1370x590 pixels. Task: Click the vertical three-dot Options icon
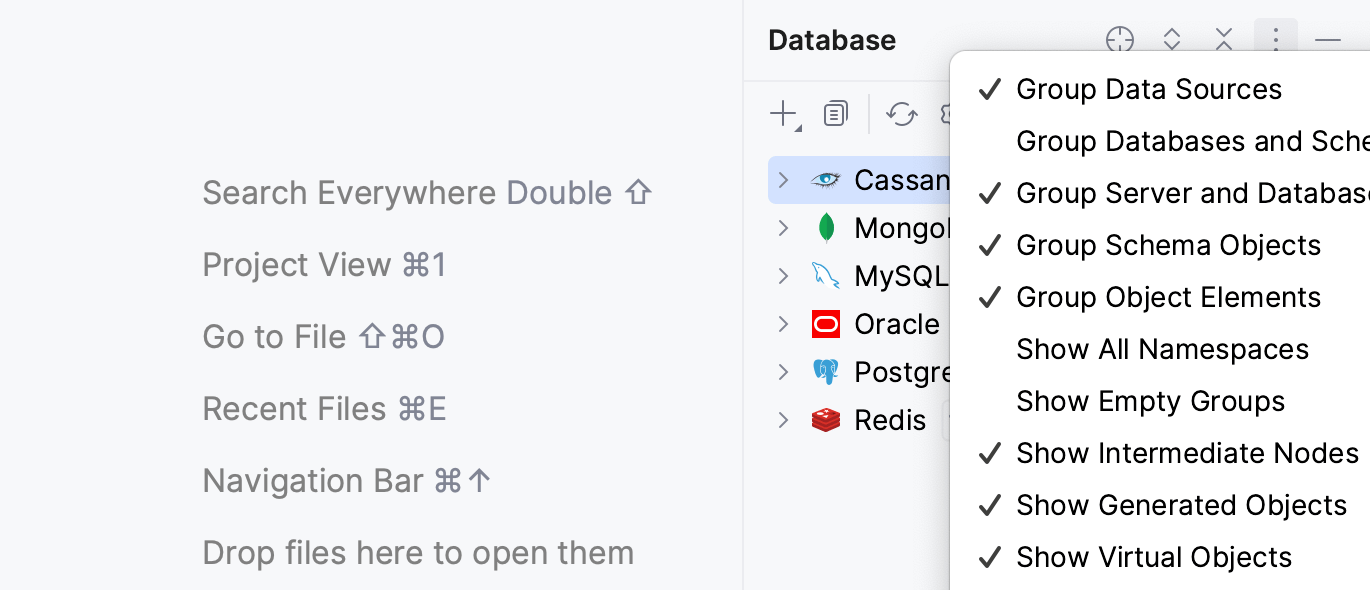click(1275, 40)
